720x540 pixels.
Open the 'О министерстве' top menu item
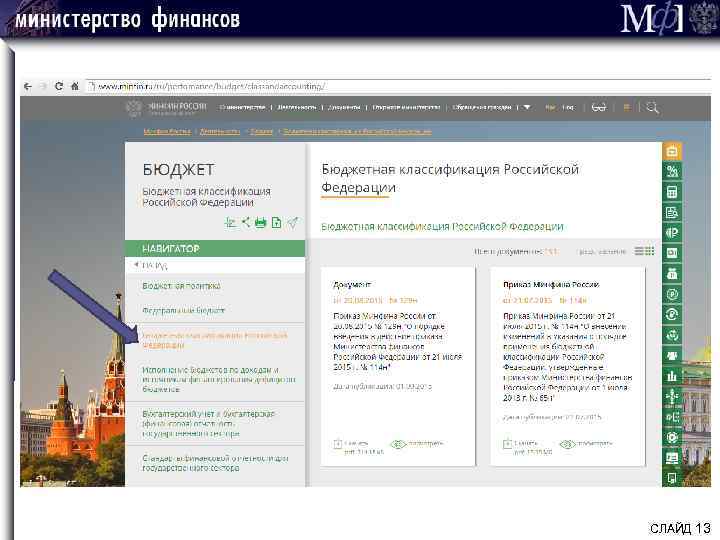[242, 107]
